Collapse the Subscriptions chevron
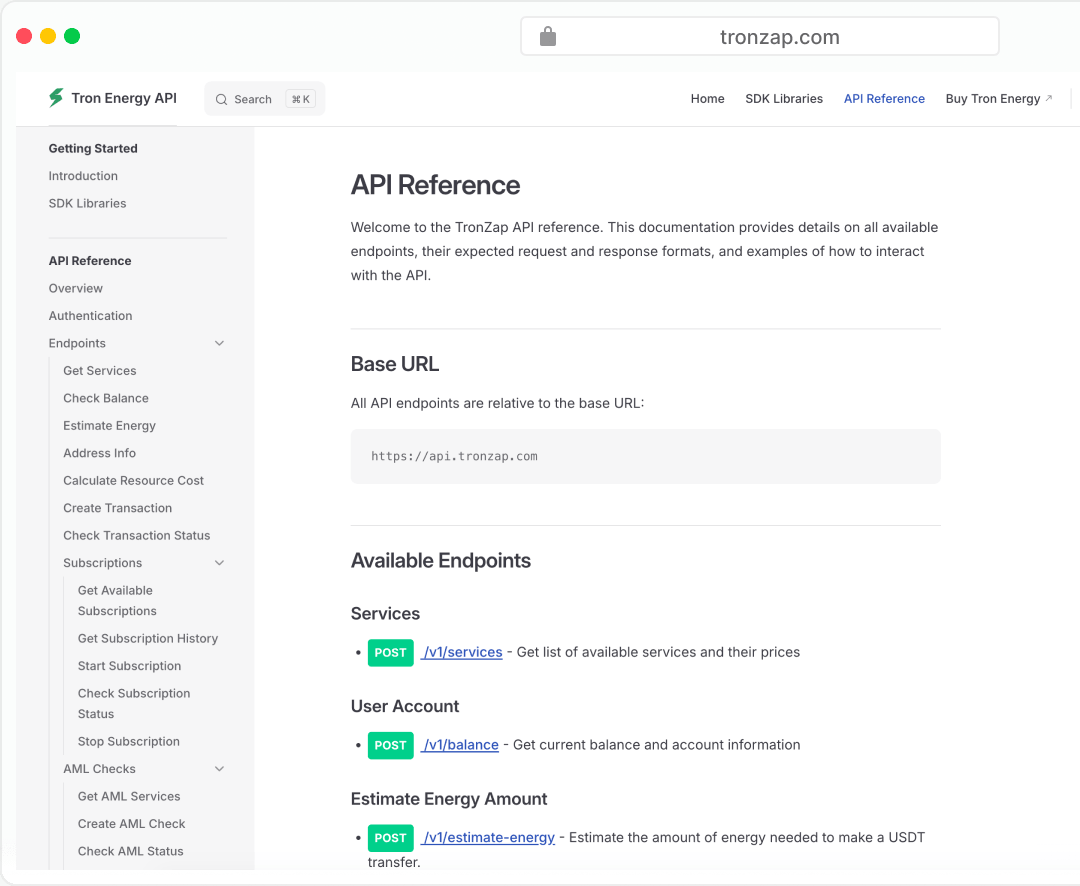 point(219,563)
